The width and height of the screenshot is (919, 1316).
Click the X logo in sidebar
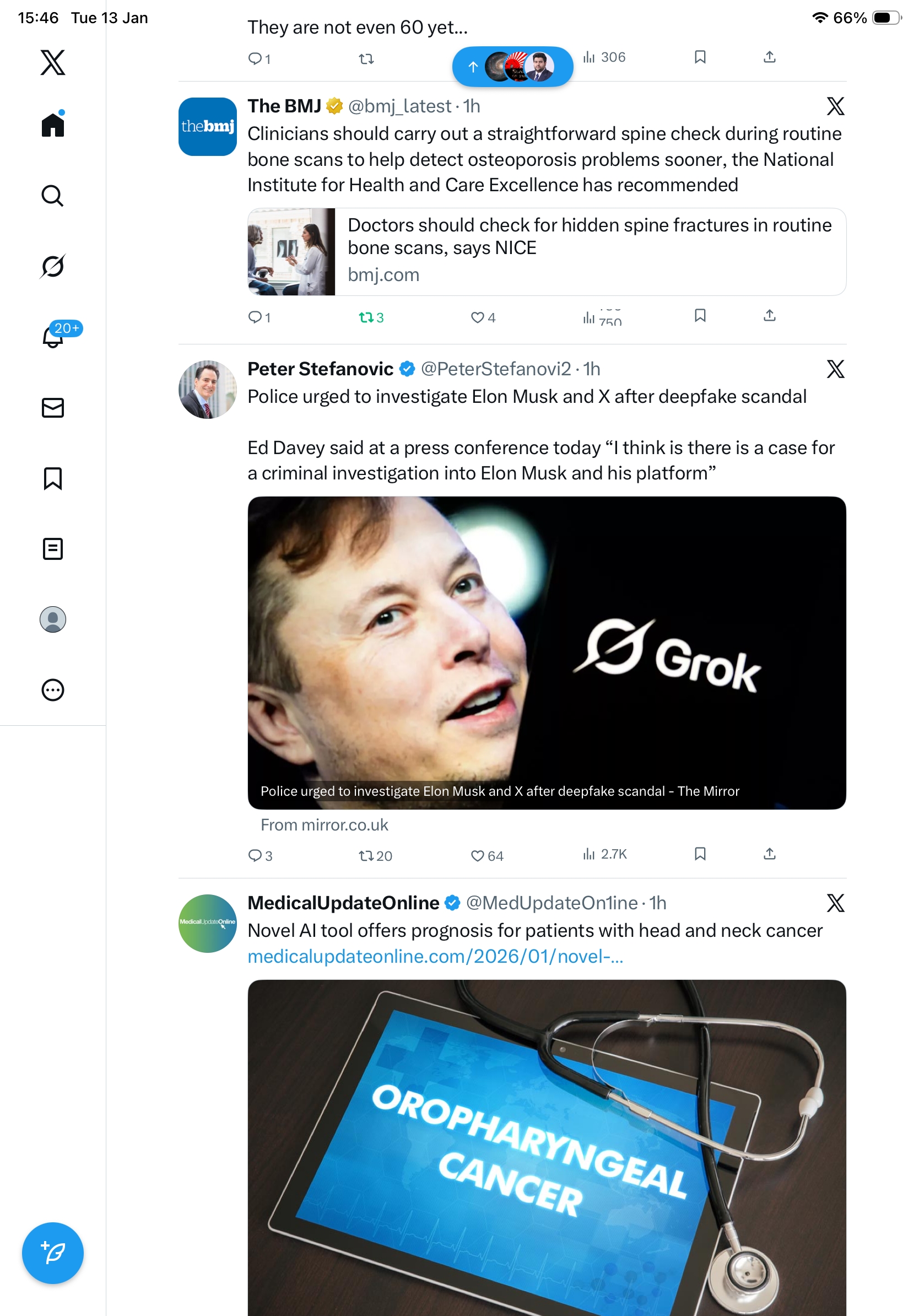(53, 62)
